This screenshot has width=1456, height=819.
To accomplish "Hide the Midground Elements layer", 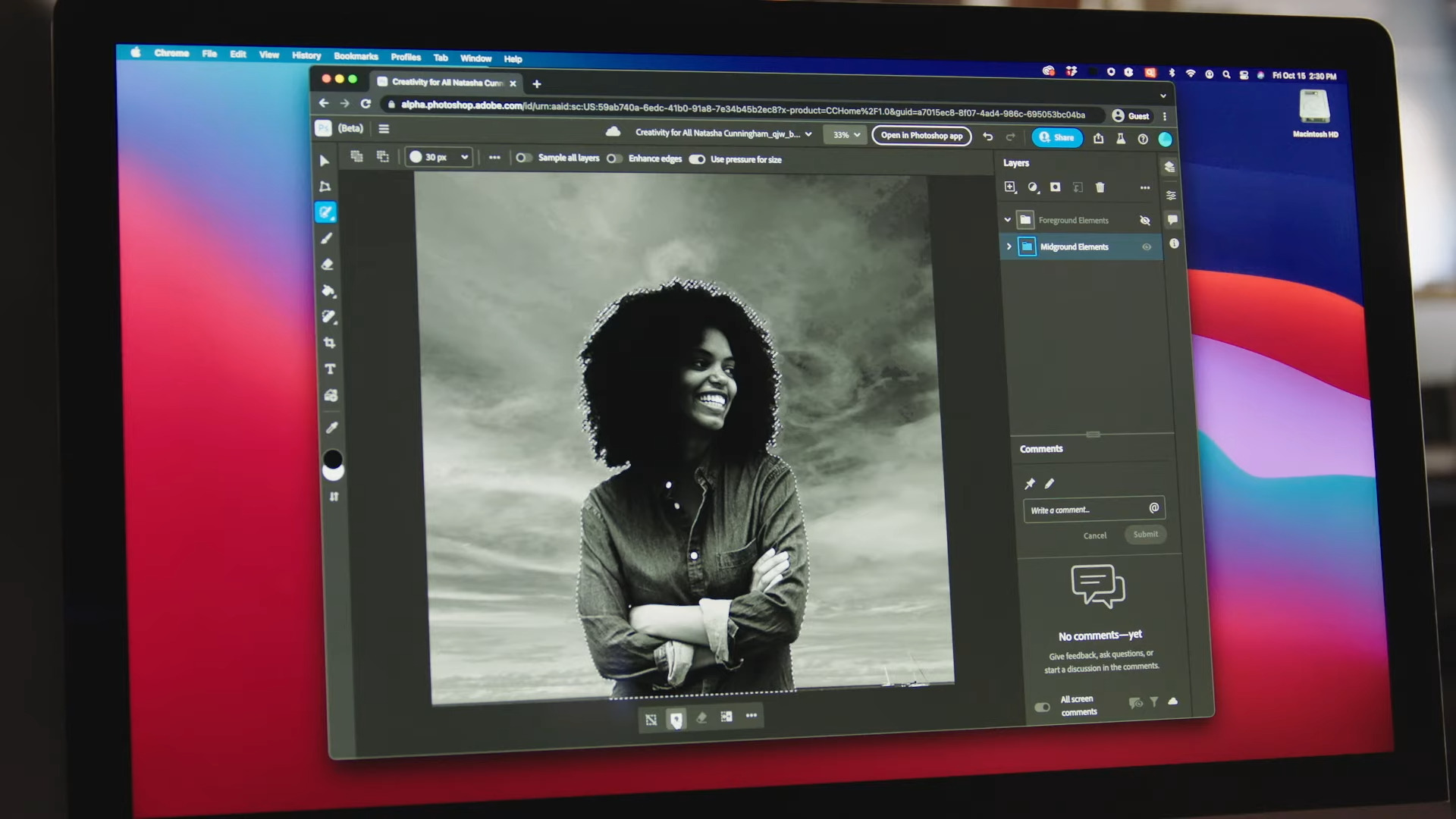I will pos(1147,247).
